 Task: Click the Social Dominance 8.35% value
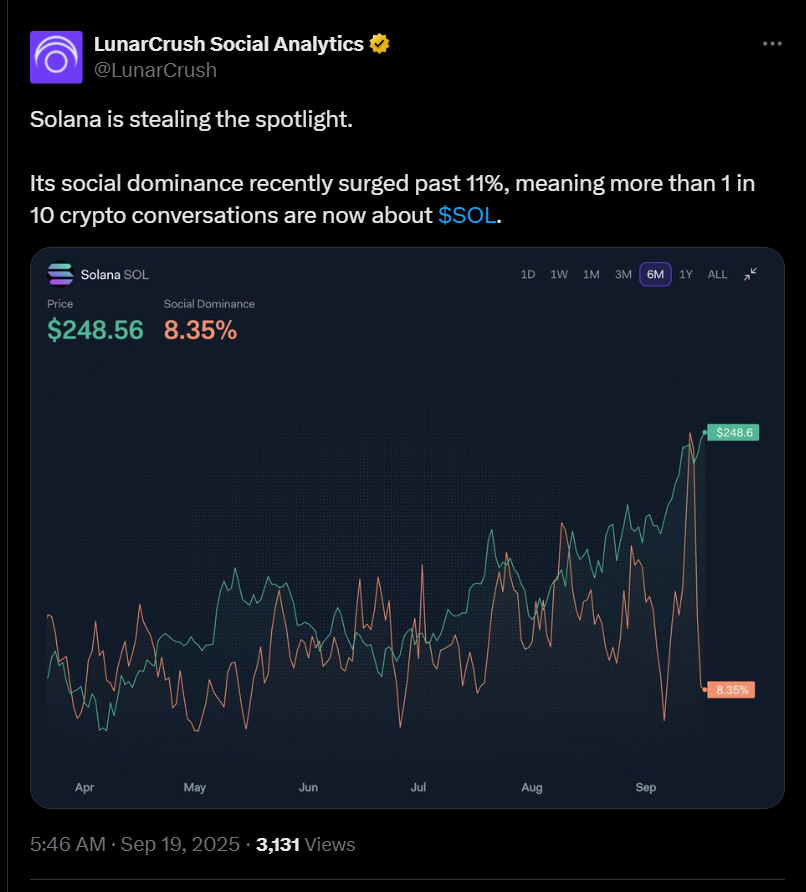point(200,330)
